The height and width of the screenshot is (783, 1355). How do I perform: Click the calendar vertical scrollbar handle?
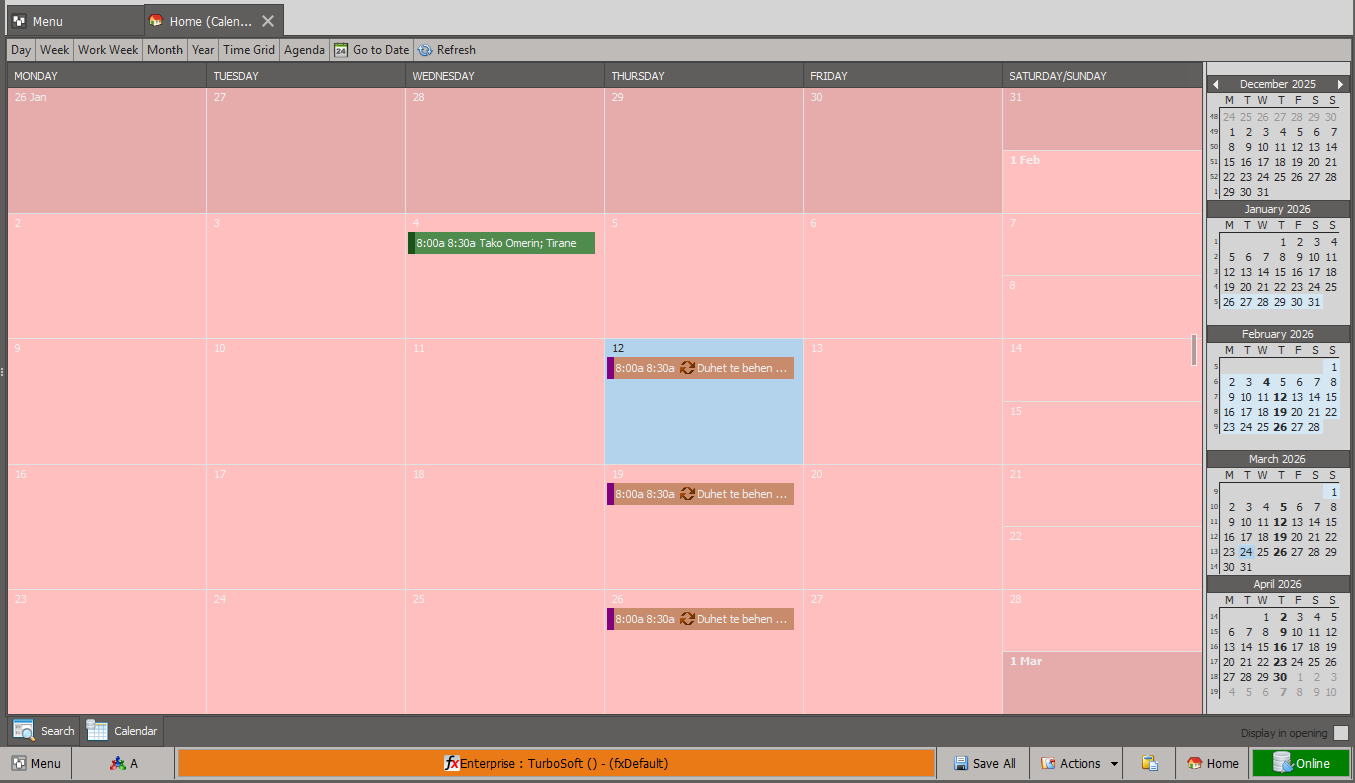(x=1194, y=350)
